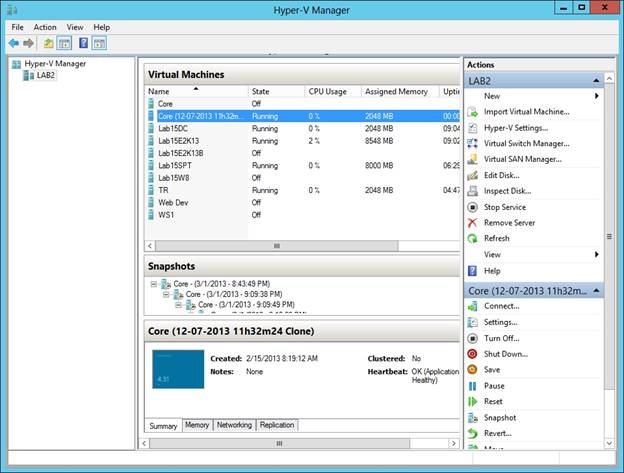Click the Virtual Machines horizontal scrollbar thumb
The image size is (624, 473).
click(277, 246)
